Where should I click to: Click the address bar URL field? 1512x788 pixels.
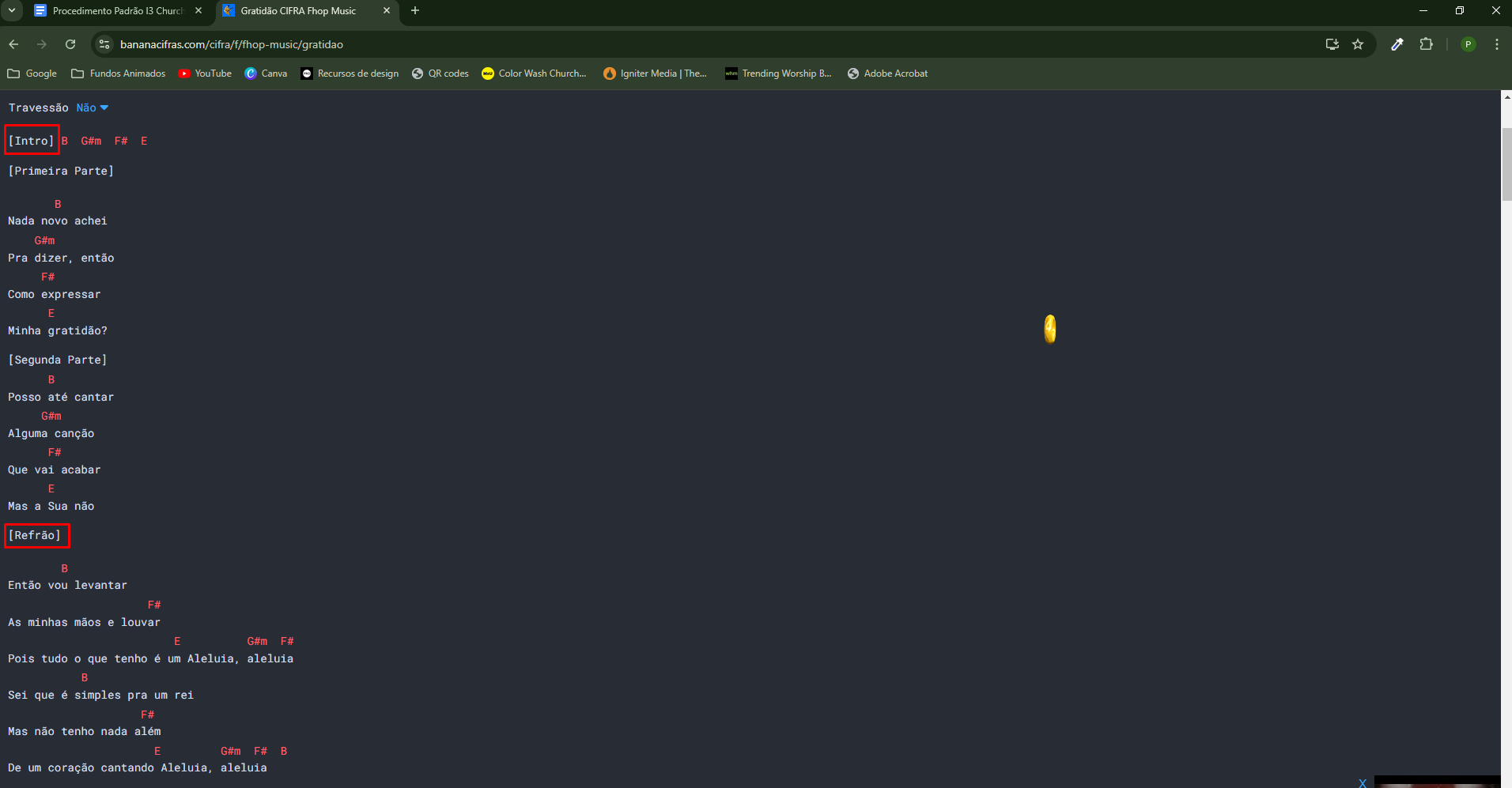coord(712,44)
